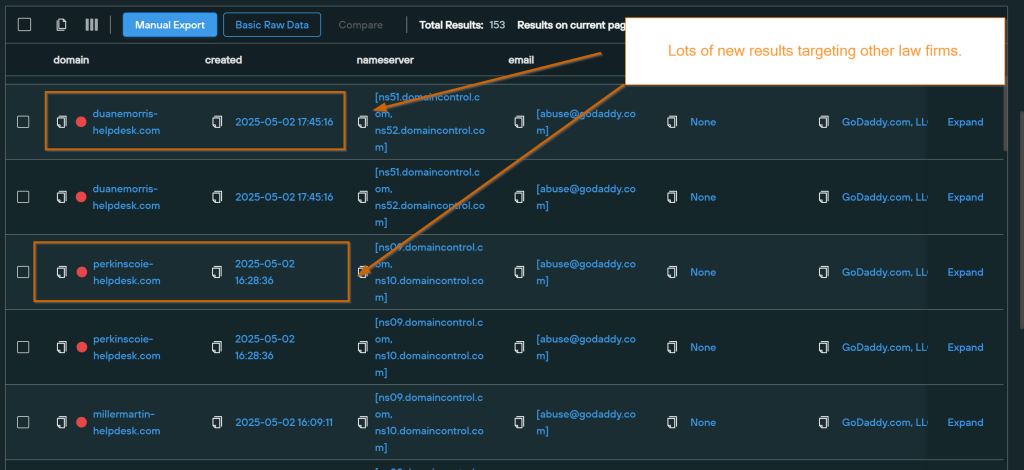Open first duanemorris-helpdesk.com domain link

pos(127,122)
